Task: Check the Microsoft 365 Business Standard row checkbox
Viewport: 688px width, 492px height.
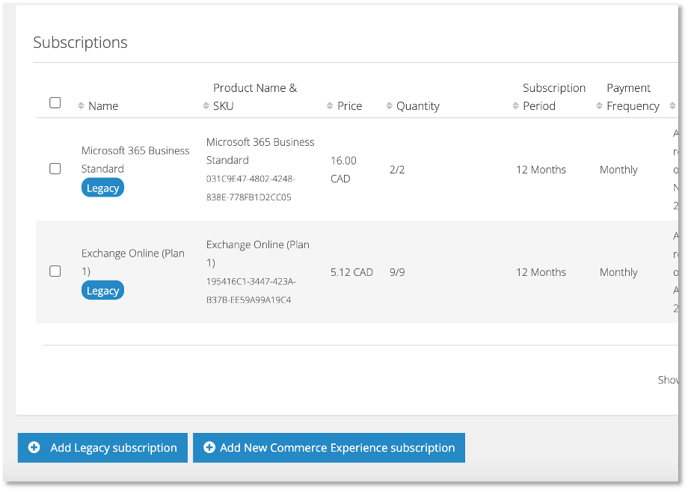Action: (55, 169)
